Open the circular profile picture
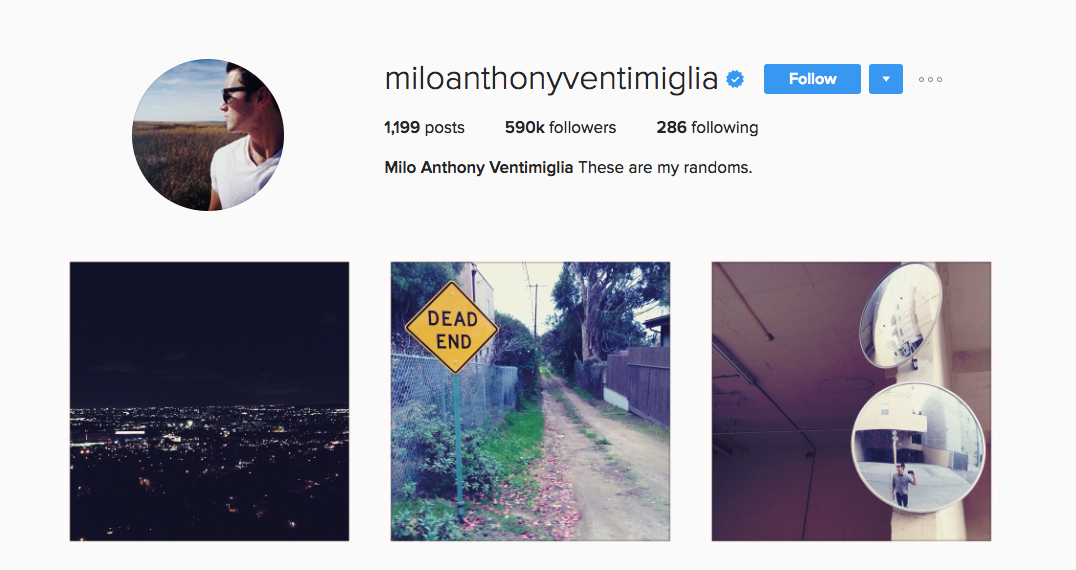The height and width of the screenshot is (570, 1076). click(x=208, y=134)
